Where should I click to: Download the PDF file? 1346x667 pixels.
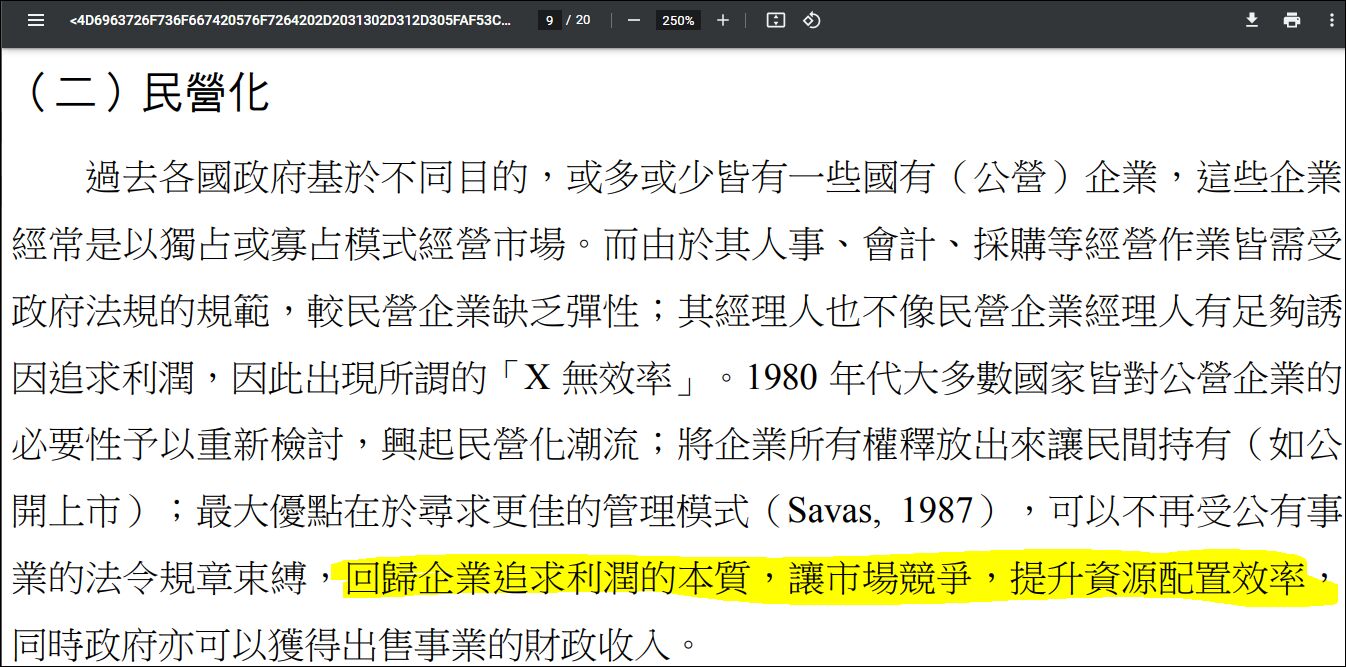coord(1251,20)
